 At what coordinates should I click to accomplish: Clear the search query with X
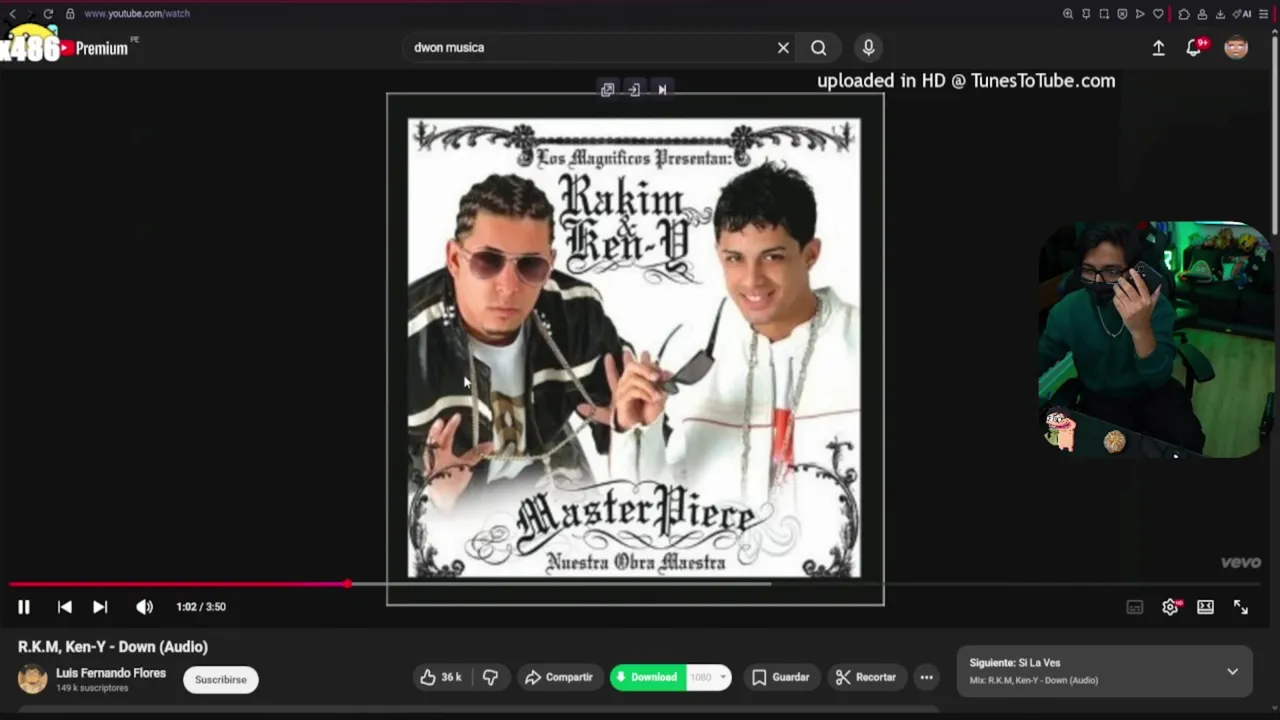click(783, 47)
